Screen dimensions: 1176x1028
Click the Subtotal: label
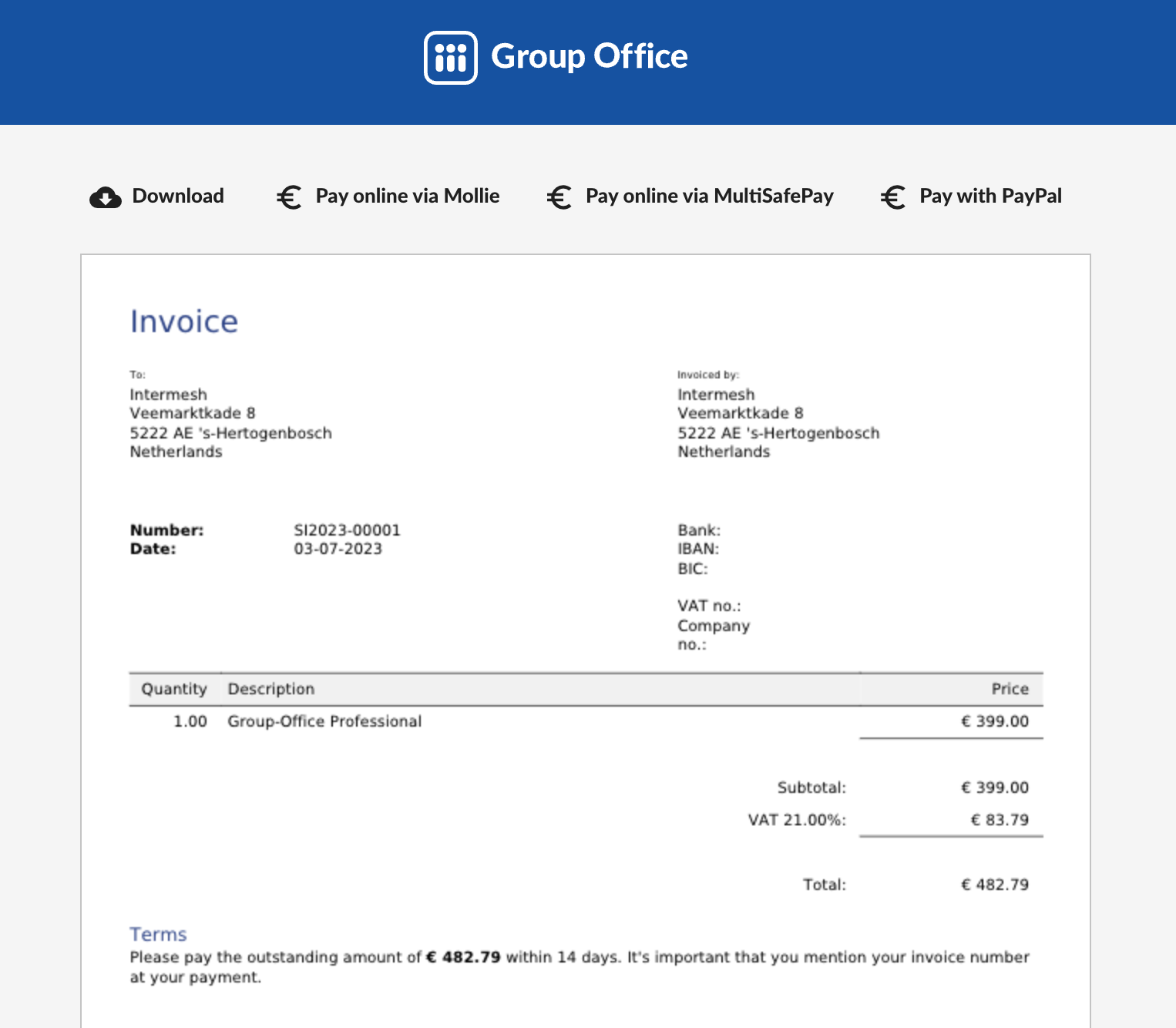pyautogui.click(x=811, y=788)
